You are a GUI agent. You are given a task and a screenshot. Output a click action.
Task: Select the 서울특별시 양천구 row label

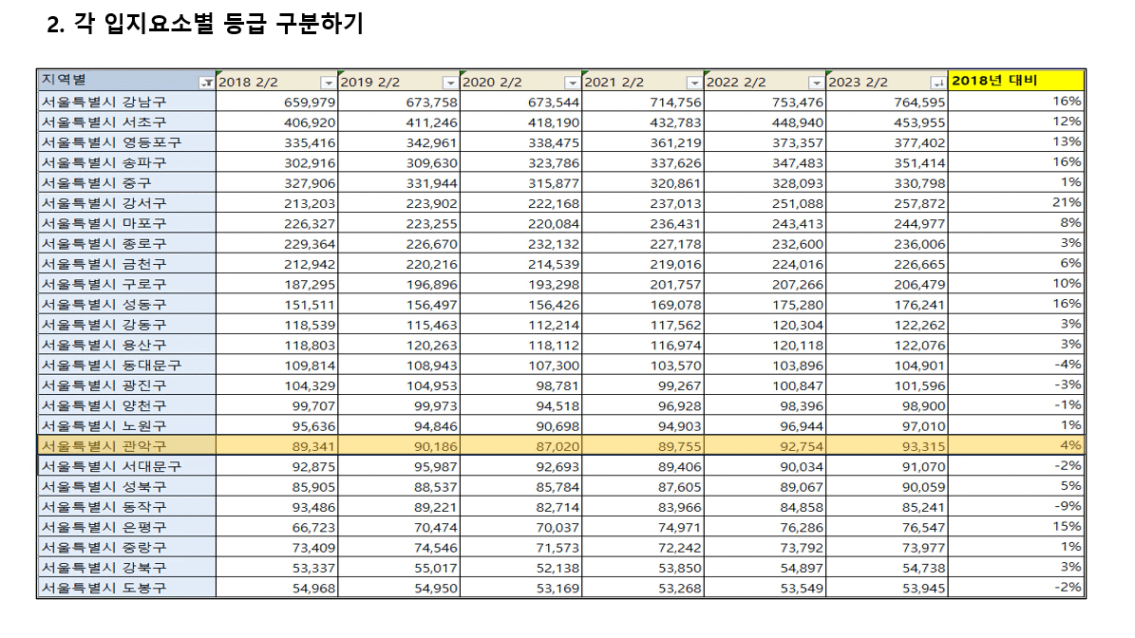pos(126,406)
